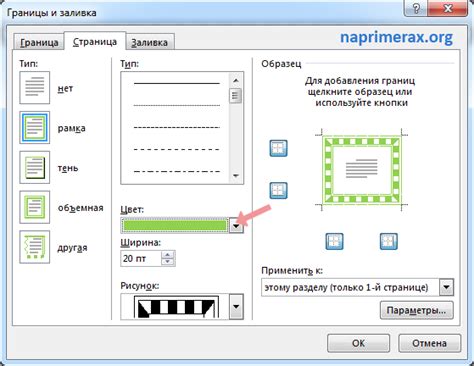The width and height of the screenshot is (474, 366).
Task: Select the 'нет' border setting icon
Action: pos(35,88)
